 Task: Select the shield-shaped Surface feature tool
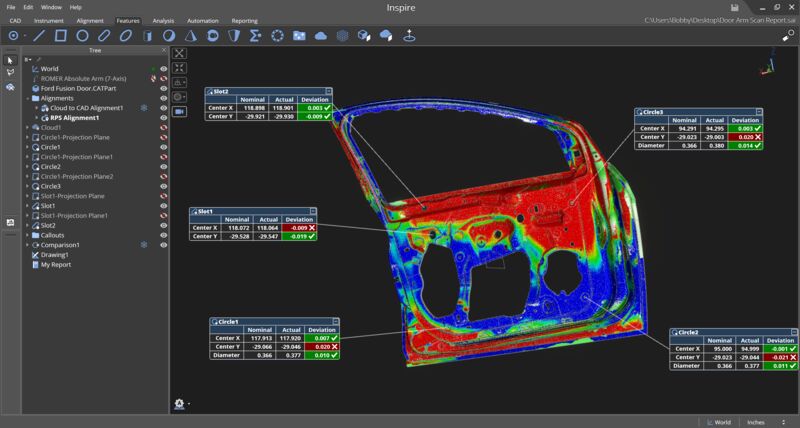point(234,36)
